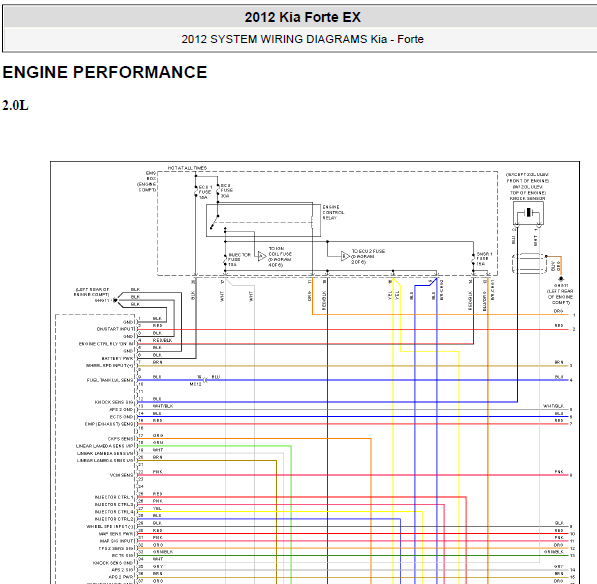
Task: Click the YEL wire label at pin 27
Action: pos(157,508)
